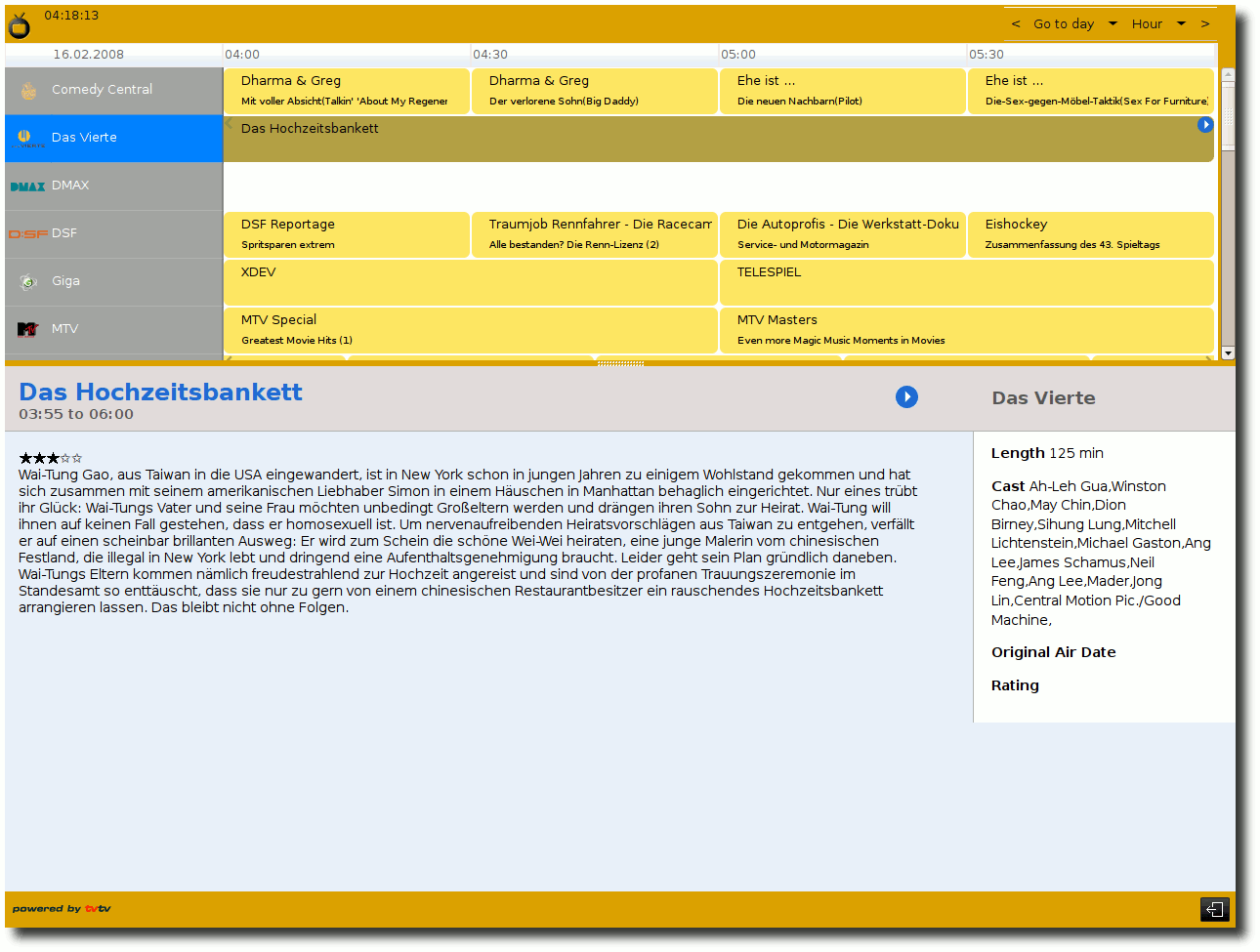Click the Original Air Date label
1260x952 pixels.
click(x=1053, y=652)
